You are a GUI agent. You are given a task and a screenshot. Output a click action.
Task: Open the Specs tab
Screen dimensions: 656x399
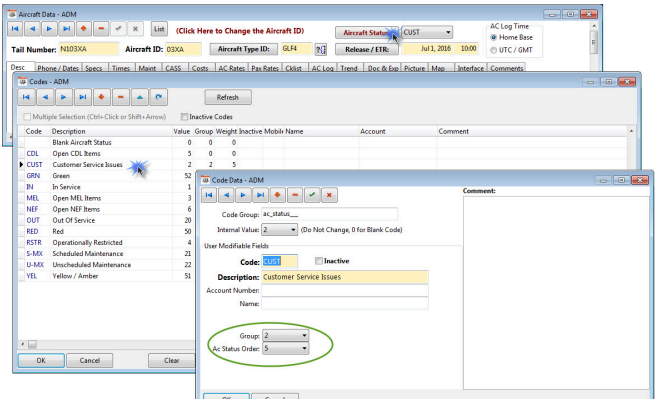(x=94, y=68)
